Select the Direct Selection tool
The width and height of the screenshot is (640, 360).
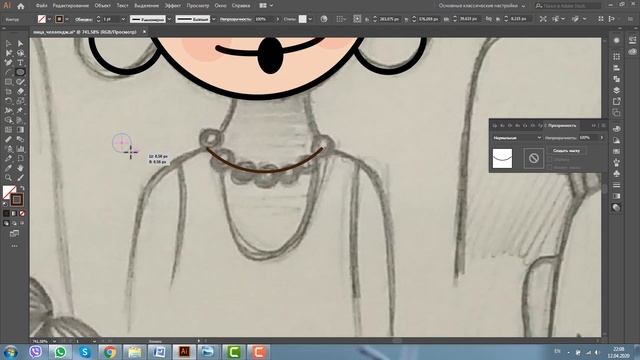point(20,43)
